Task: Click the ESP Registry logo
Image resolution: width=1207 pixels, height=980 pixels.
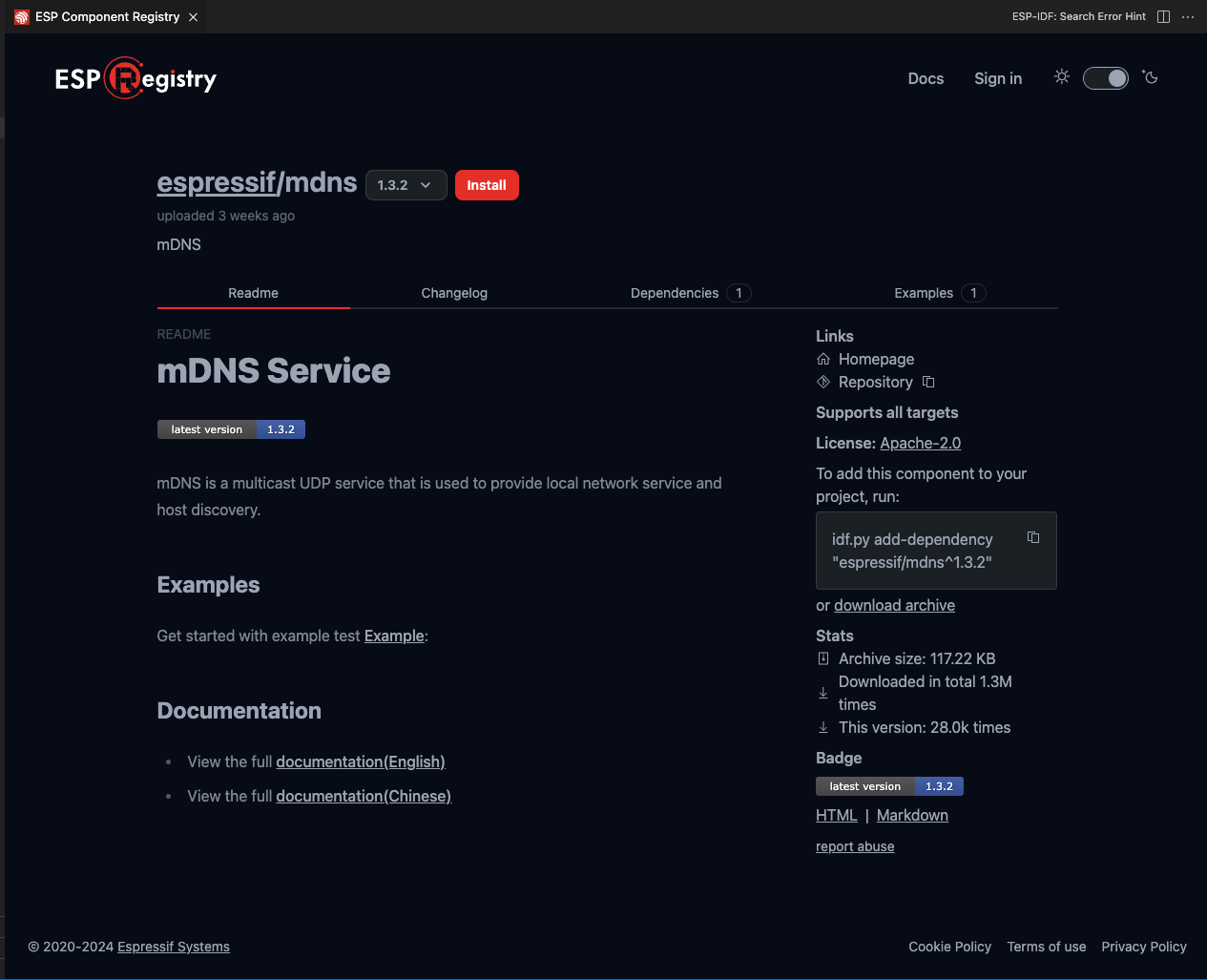Action: tap(135, 78)
